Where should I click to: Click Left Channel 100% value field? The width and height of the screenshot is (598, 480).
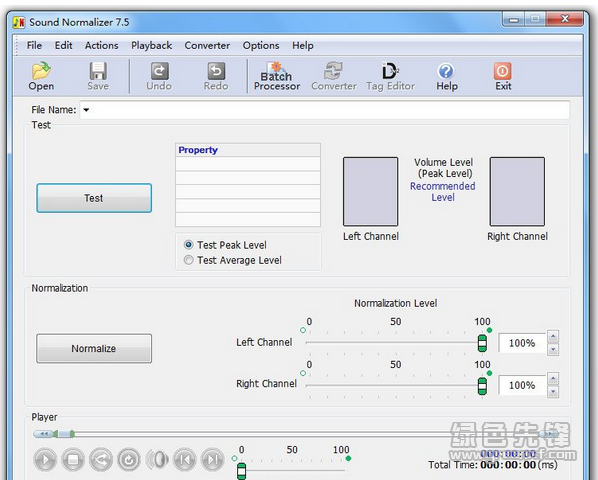click(x=522, y=343)
